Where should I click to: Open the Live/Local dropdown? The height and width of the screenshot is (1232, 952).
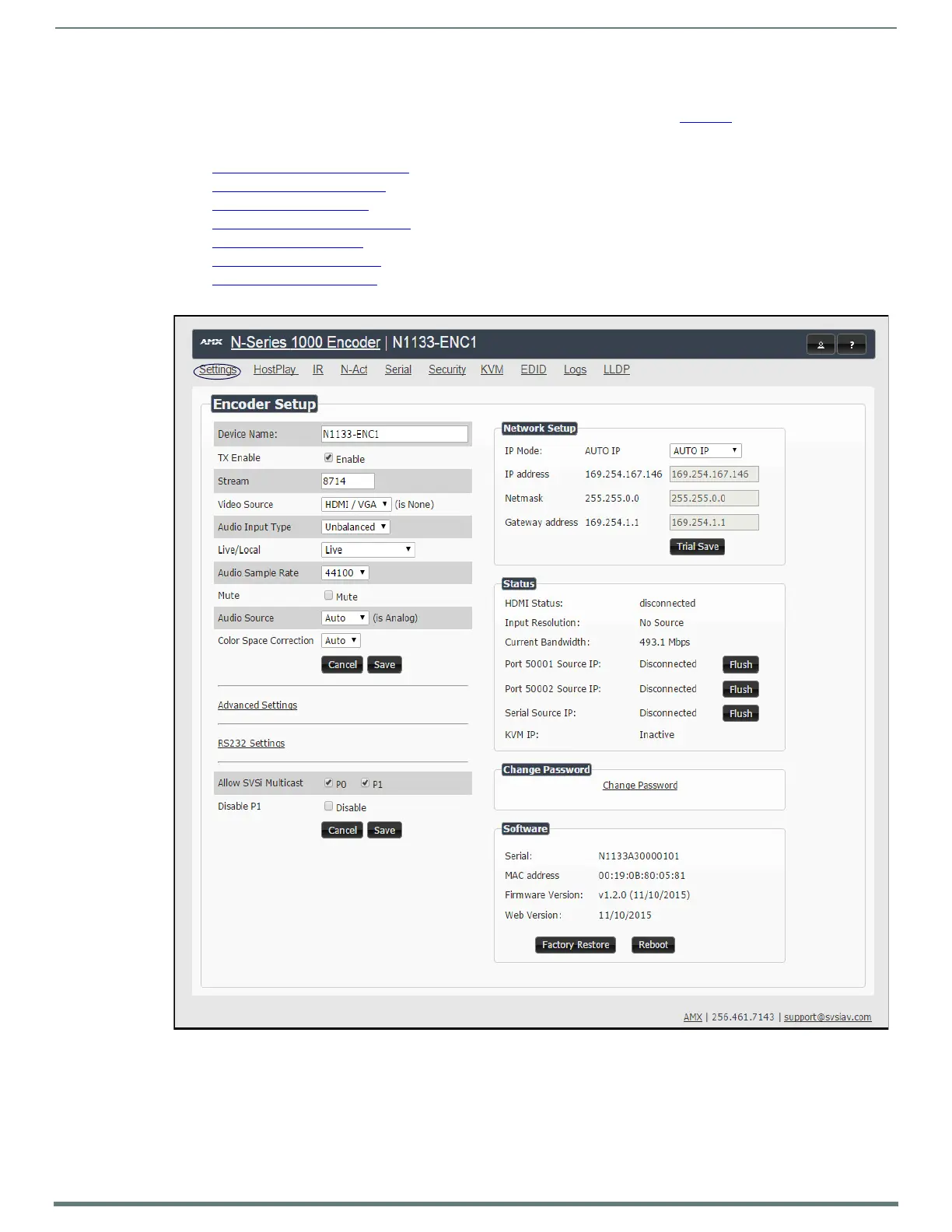tap(368, 550)
